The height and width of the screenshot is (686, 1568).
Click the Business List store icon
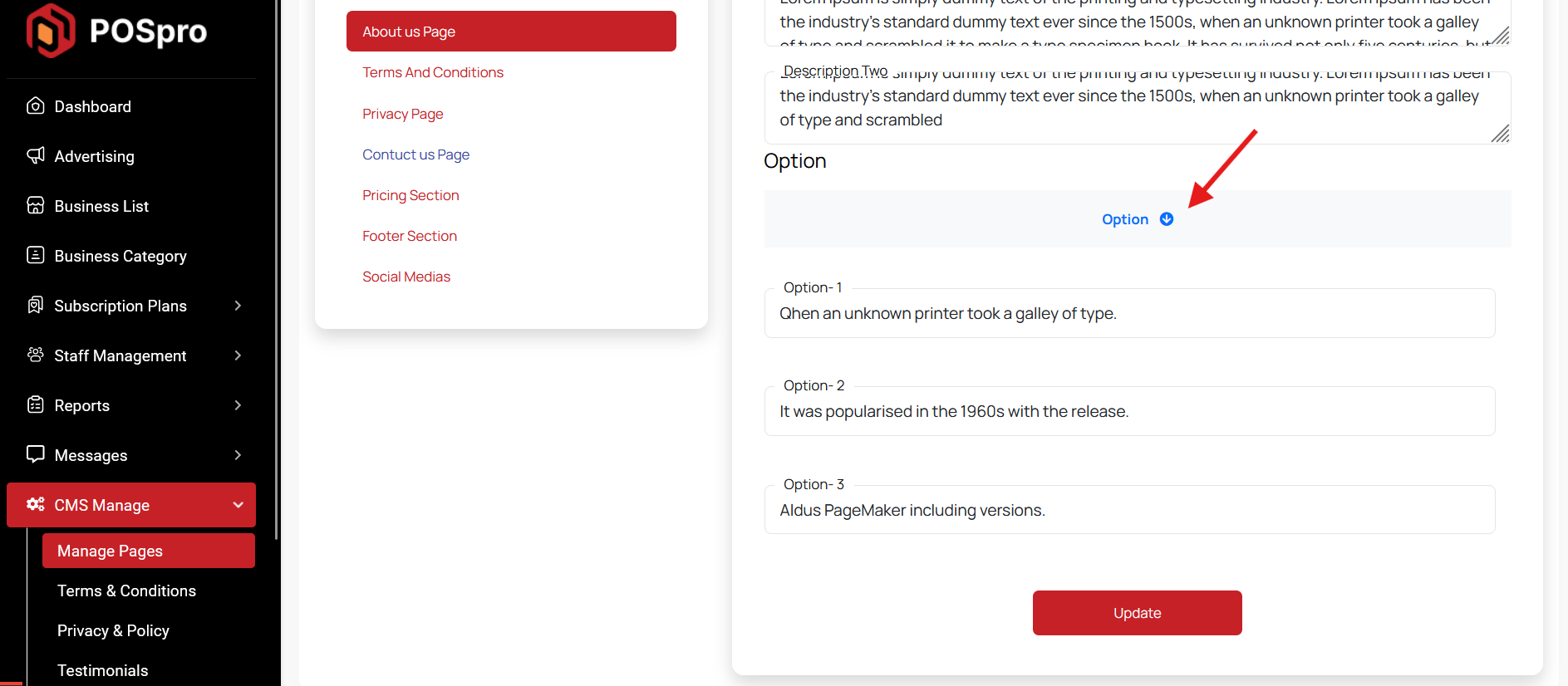tap(35, 205)
